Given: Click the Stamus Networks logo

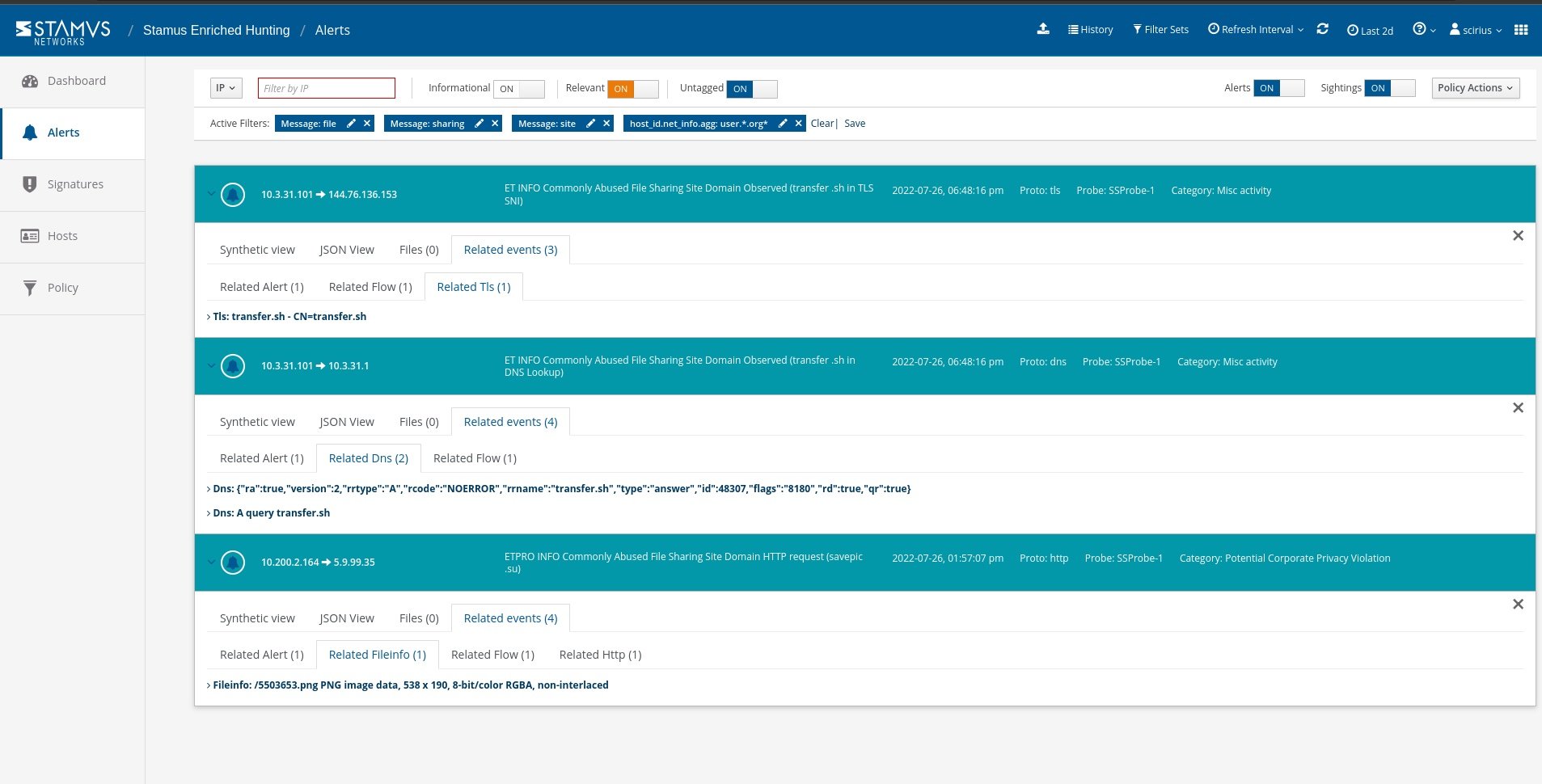Looking at the screenshot, I should pyautogui.click(x=63, y=32).
